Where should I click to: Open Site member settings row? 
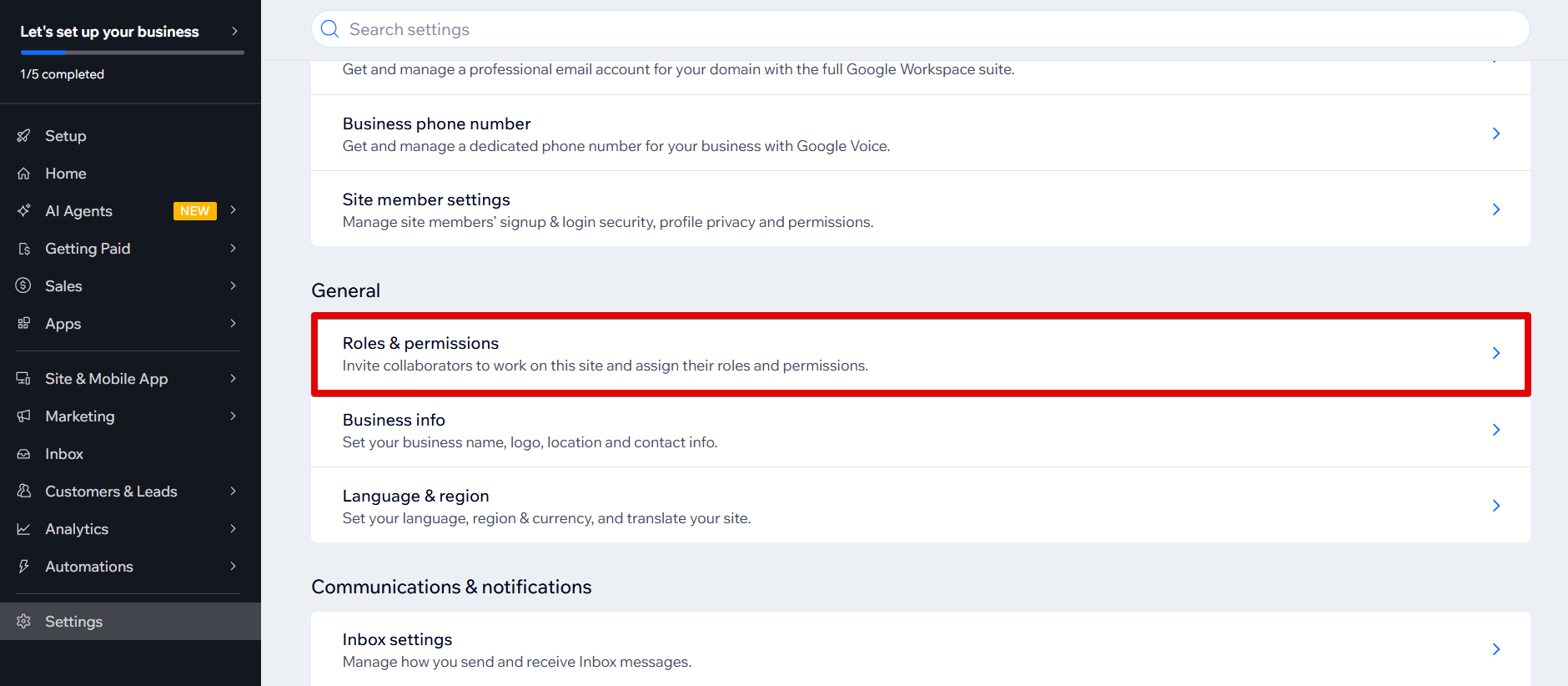pyautogui.click(x=920, y=209)
